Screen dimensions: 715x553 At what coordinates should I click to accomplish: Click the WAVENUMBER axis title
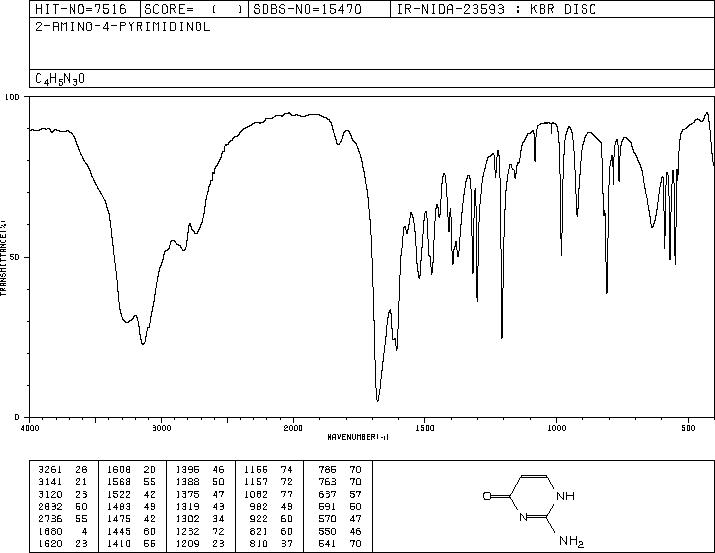pyautogui.click(x=358, y=437)
